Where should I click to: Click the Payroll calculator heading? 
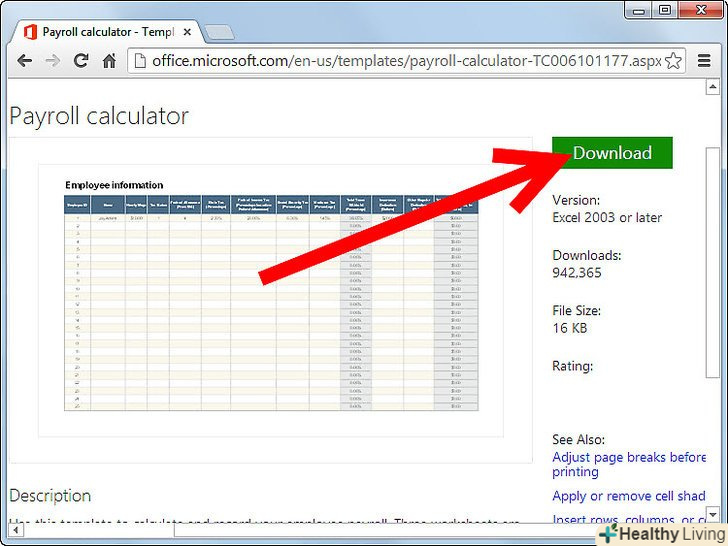(99, 116)
